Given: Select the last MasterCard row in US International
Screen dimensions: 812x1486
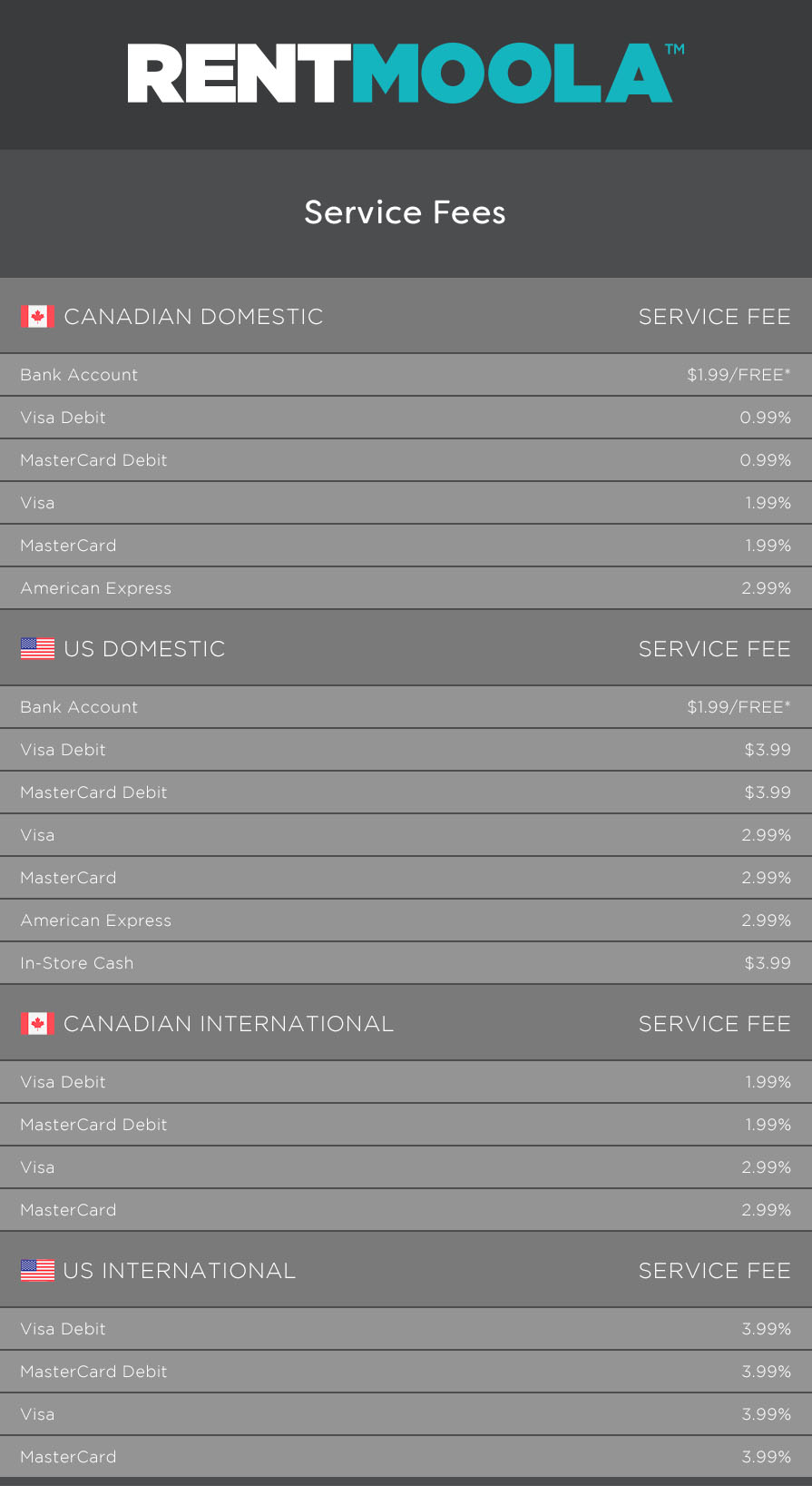Looking at the screenshot, I should pyautogui.click(x=406, y=1457).
